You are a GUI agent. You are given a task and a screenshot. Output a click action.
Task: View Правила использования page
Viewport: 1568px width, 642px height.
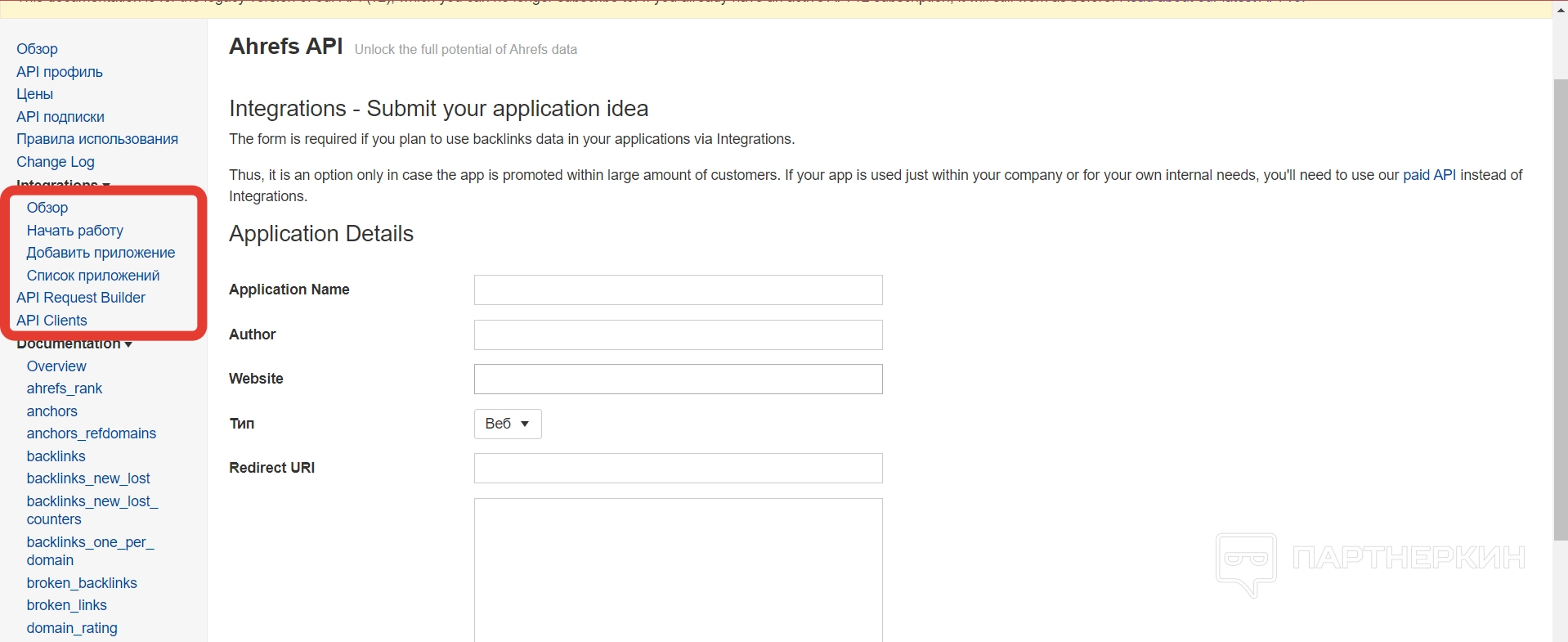[x=97, y=139]
